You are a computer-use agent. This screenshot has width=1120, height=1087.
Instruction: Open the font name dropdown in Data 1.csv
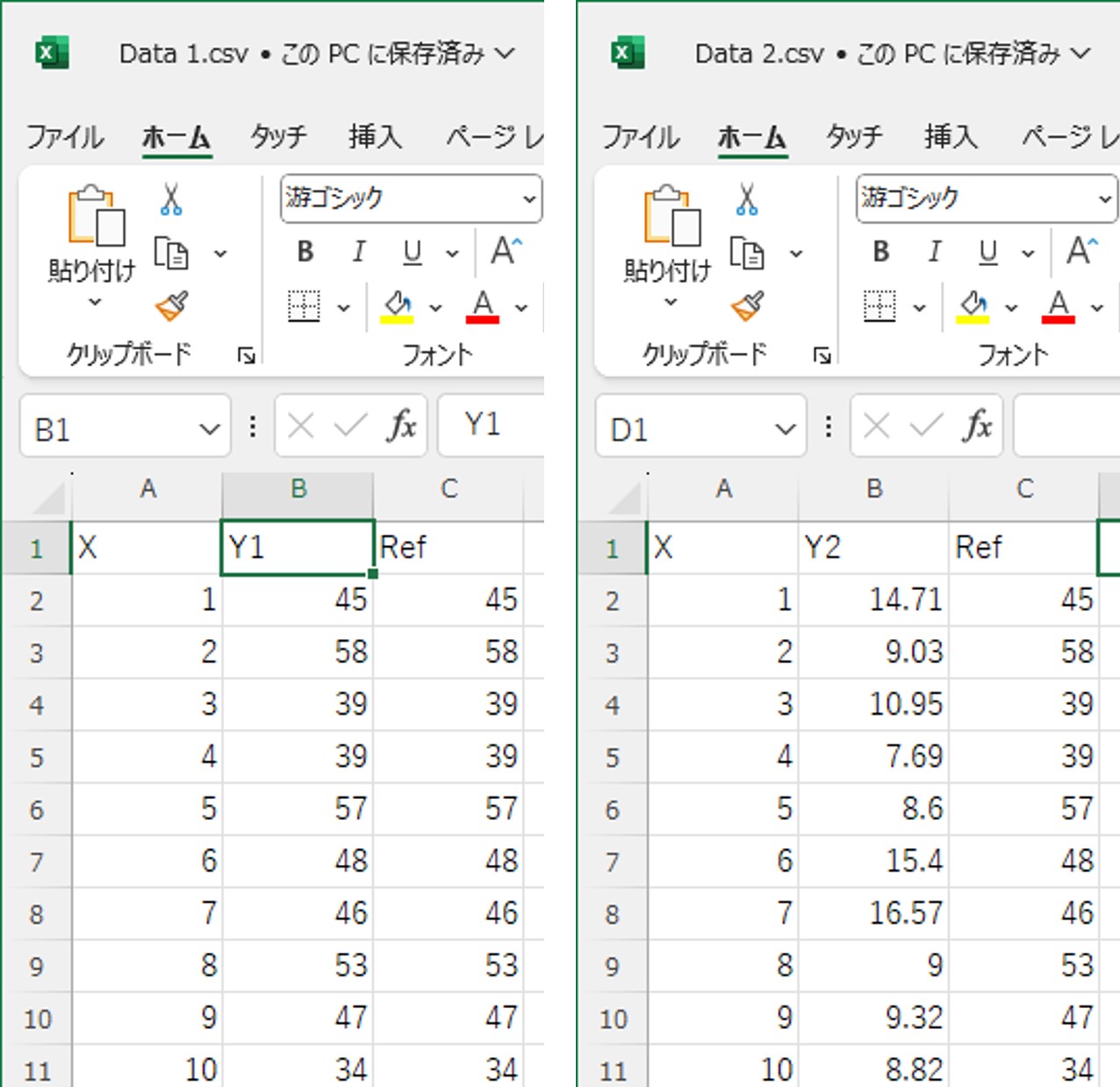(x=529, y=199)
